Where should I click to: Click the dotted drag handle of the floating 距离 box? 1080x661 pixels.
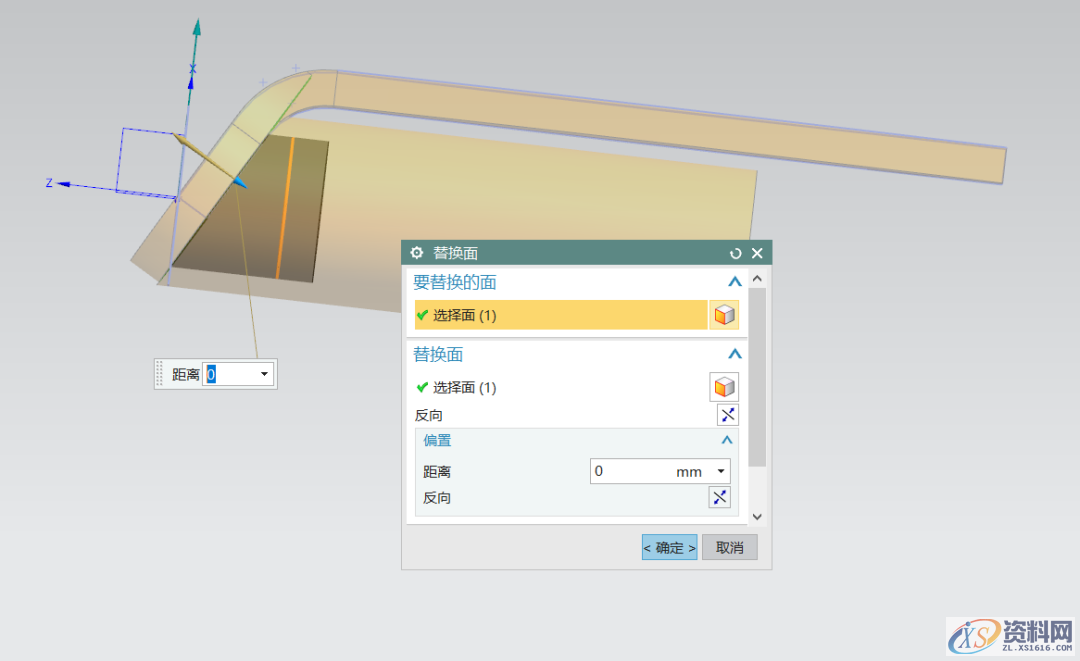tap(160, 373)
